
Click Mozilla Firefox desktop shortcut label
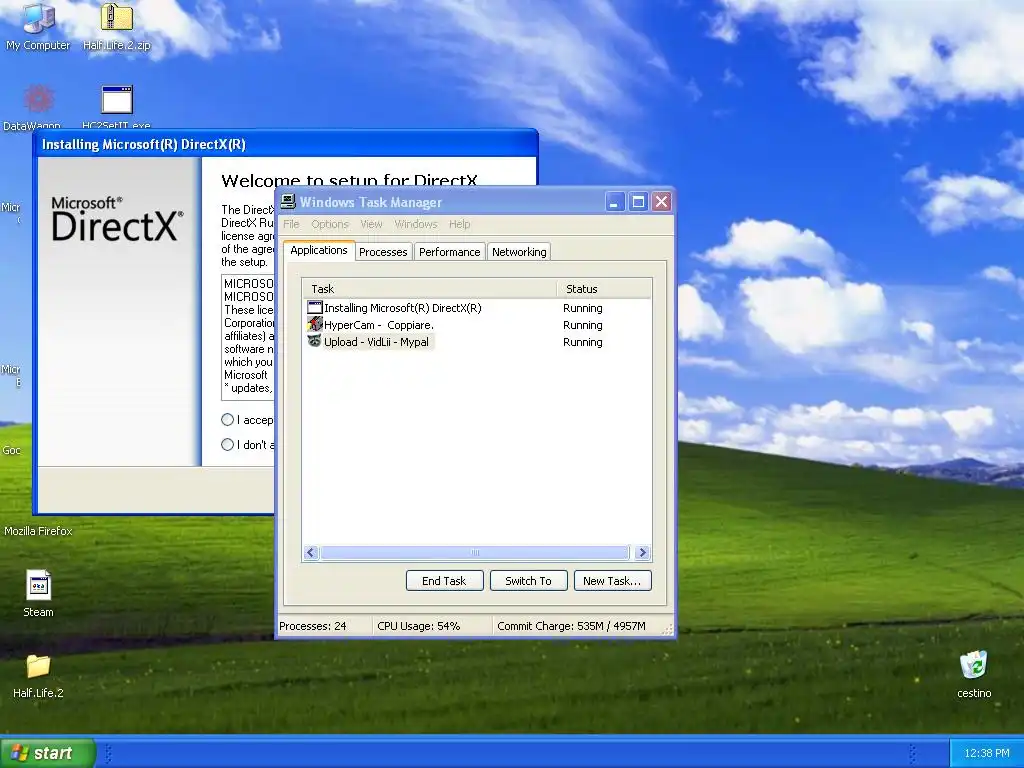pyautogui.click(x=38, y=531)
